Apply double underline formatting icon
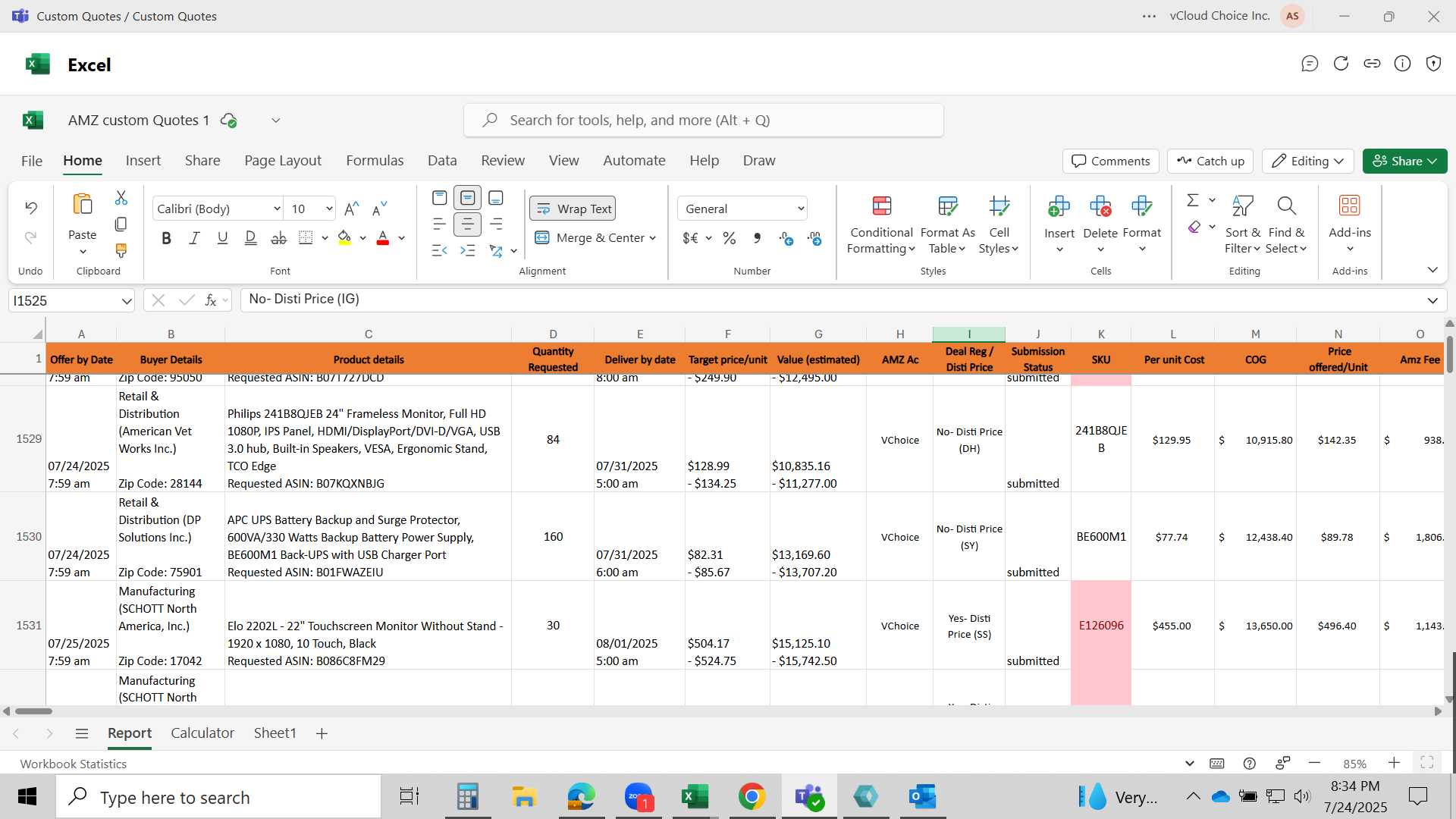 point(251,238)
